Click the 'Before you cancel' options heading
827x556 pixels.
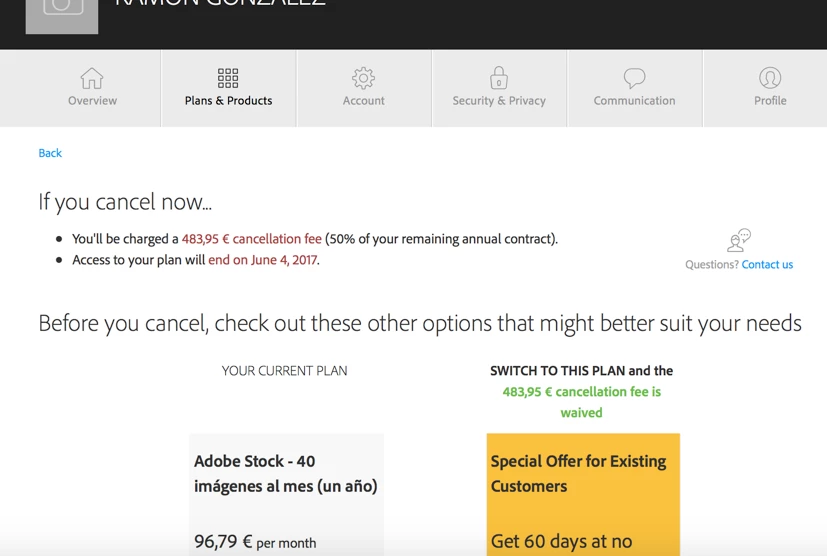420,323
